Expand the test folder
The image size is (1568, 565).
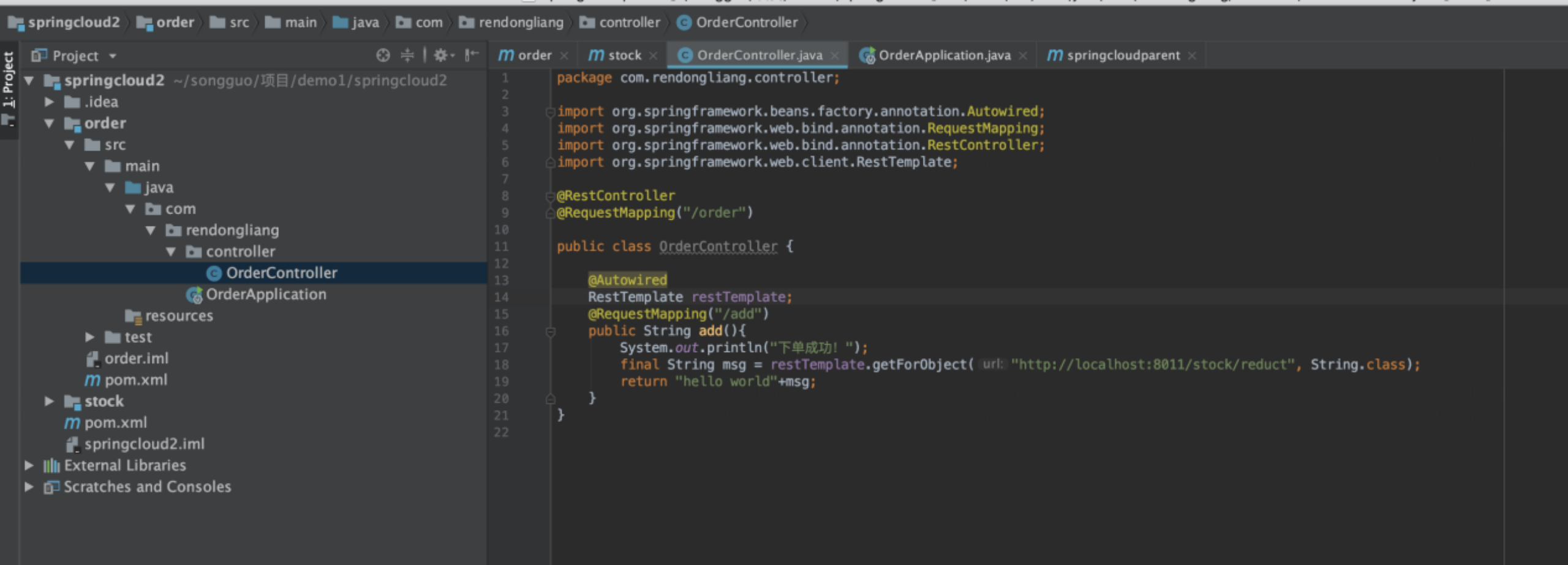click(90, 337)
